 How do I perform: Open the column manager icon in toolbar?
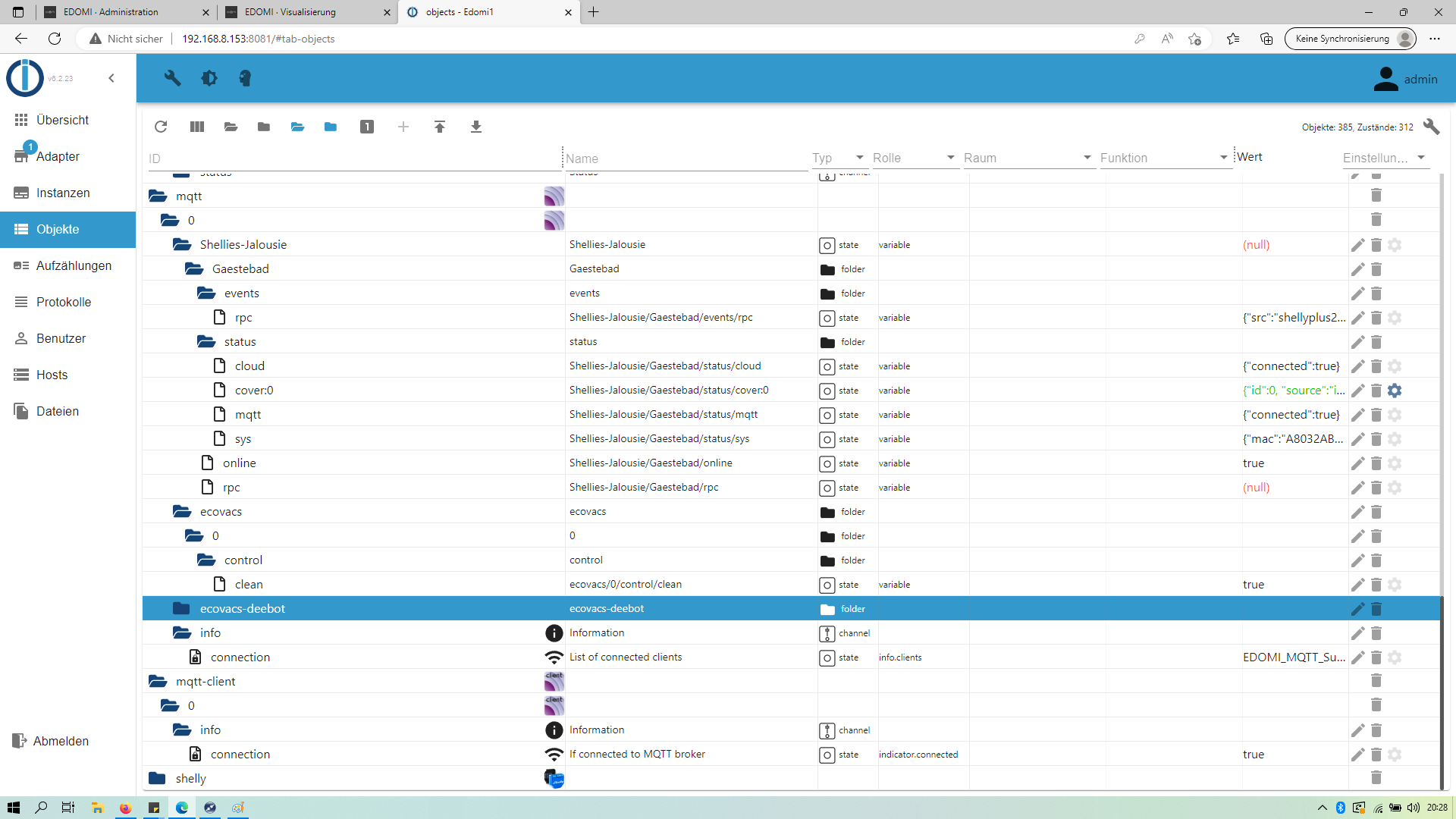(197, 127)
